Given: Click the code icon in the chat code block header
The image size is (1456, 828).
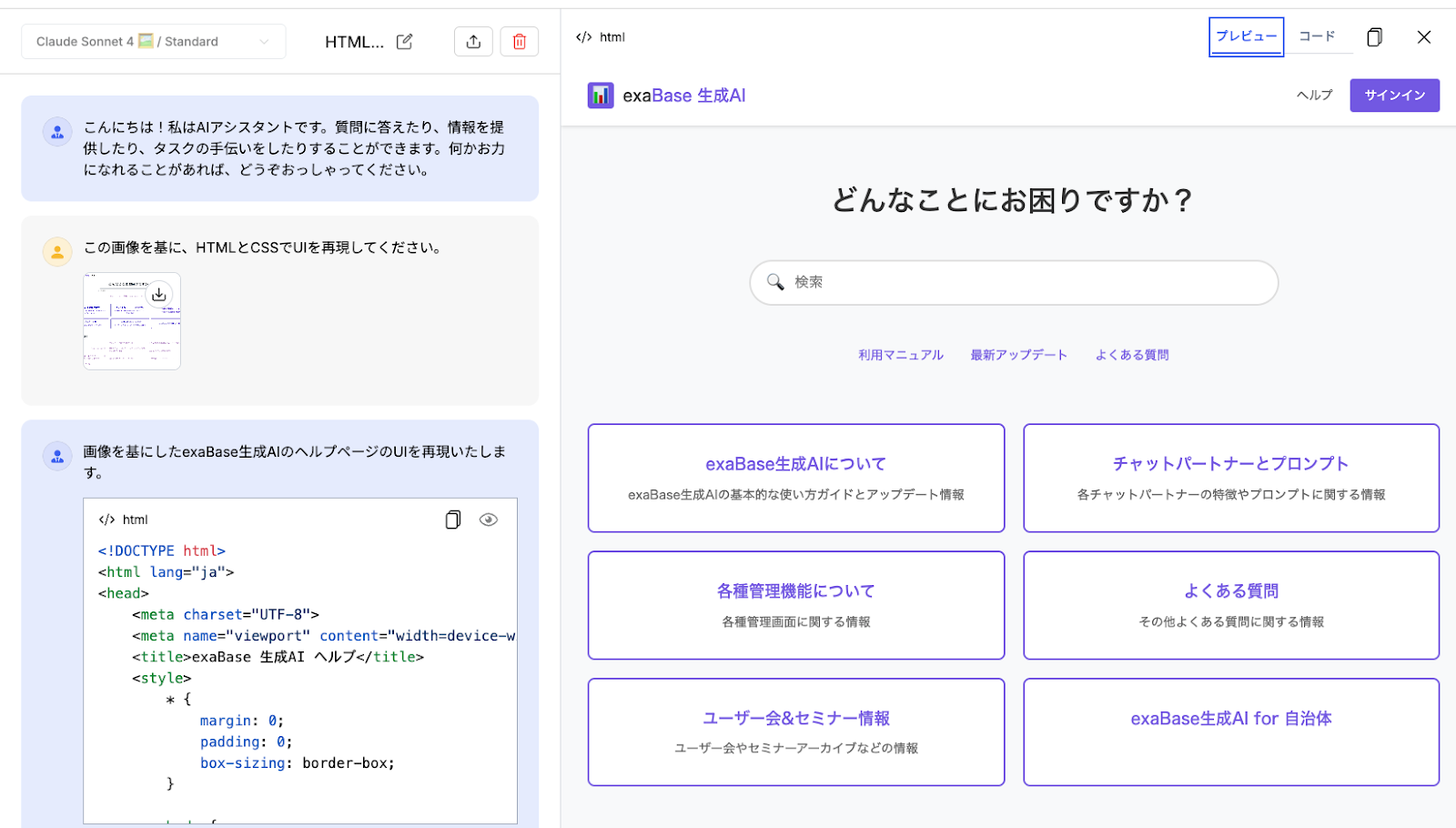Looking at the screenshot, I should click(x=107, y=520).
